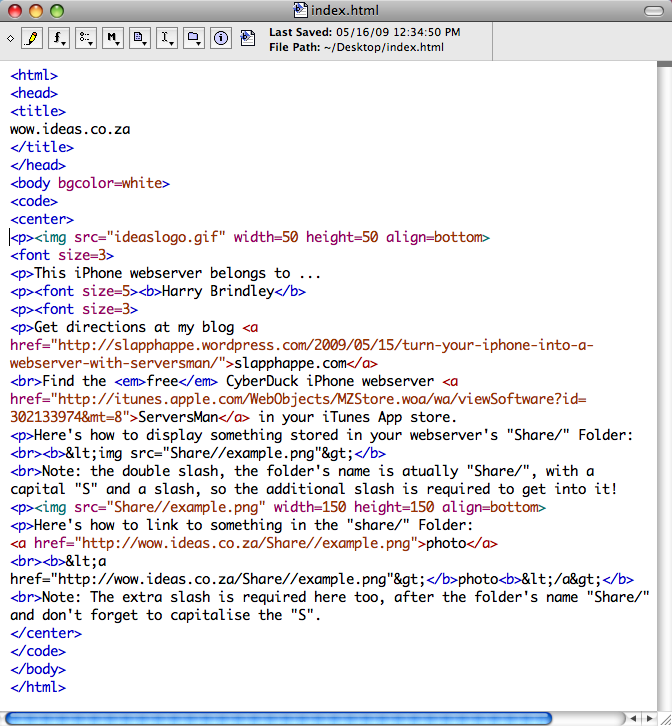Open the Marker (M) popup menu

point(114,39)
